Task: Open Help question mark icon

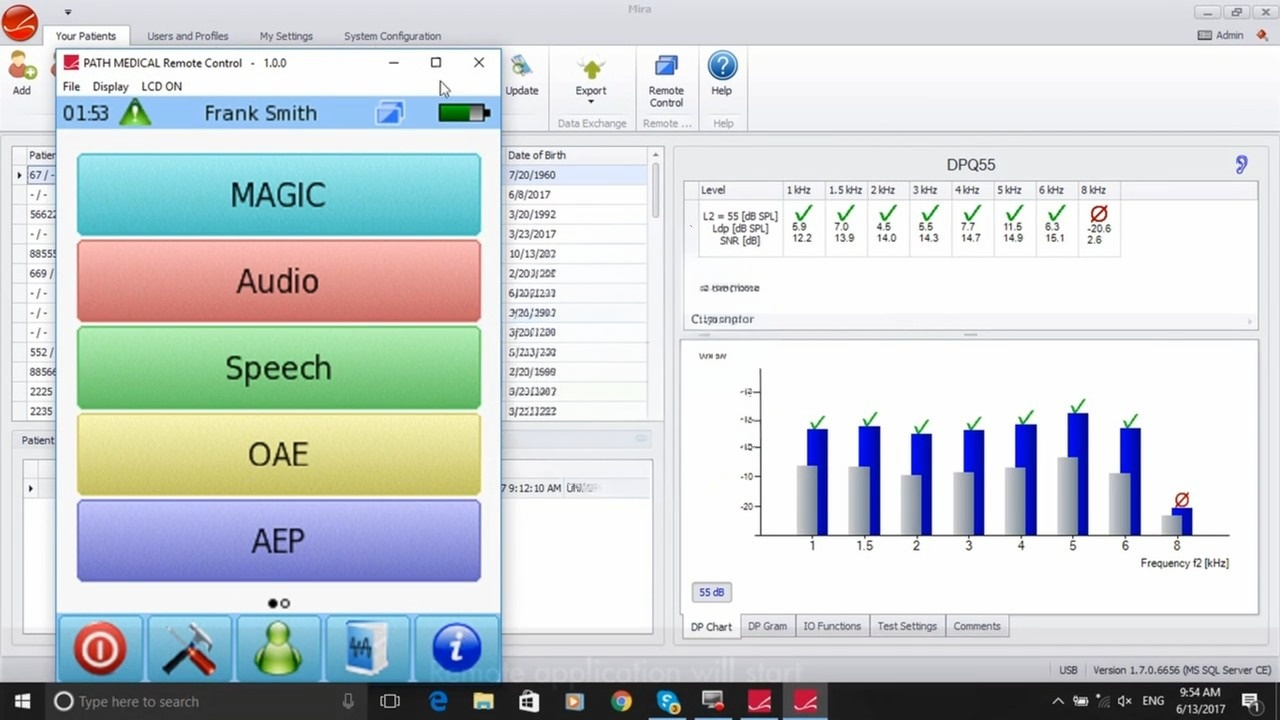Action: tap(721, 74)
